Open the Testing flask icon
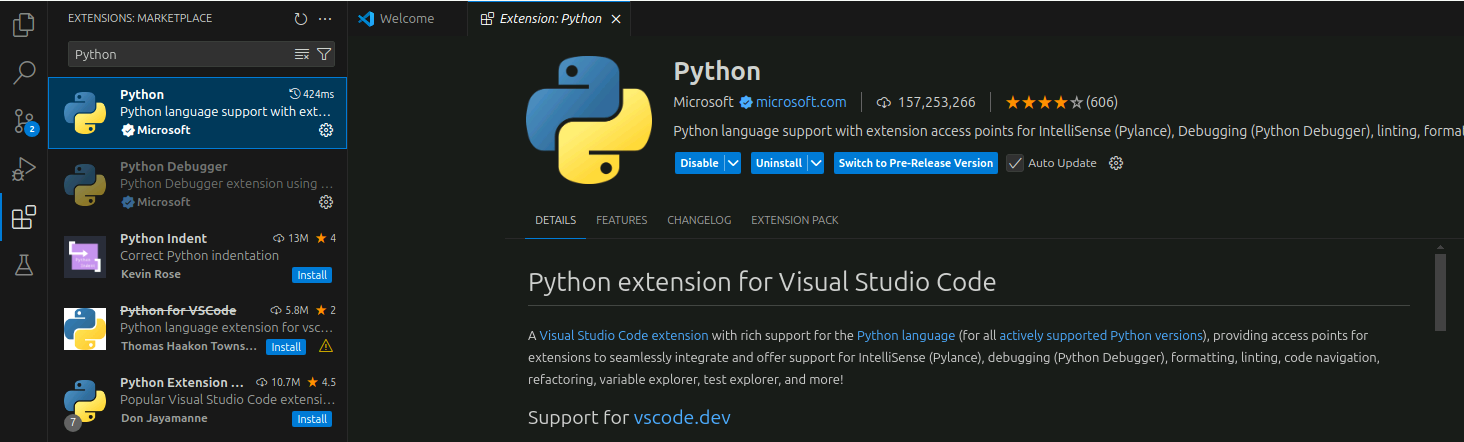 point(24,265)
